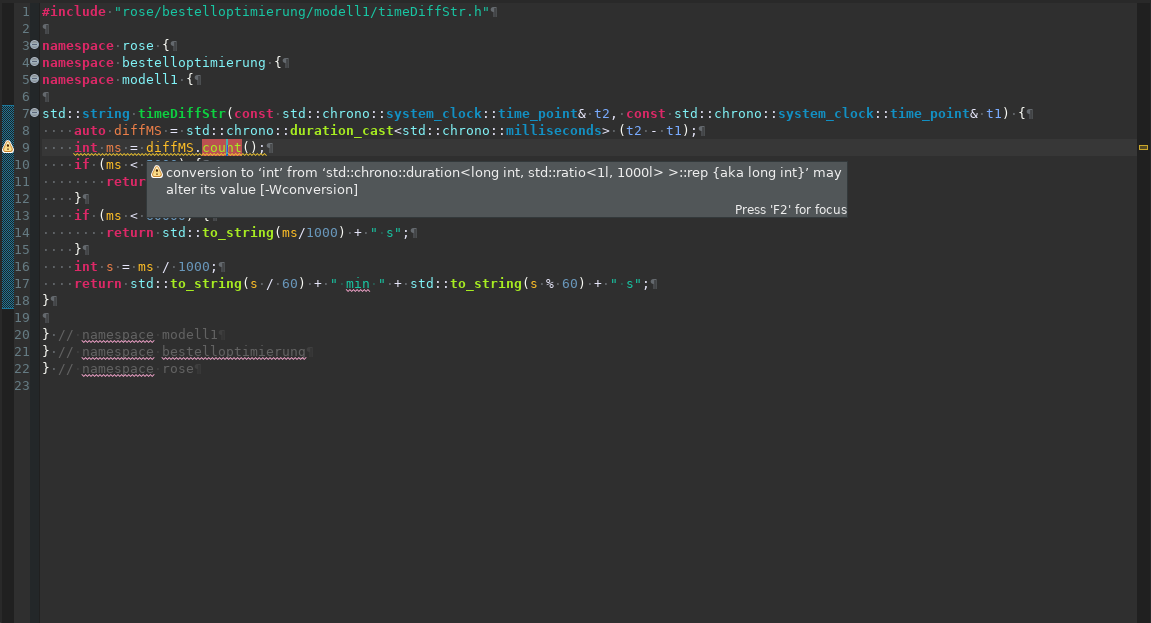Click to_string call on line 14
Screen dimensions: 1151x623
[238, 233]
